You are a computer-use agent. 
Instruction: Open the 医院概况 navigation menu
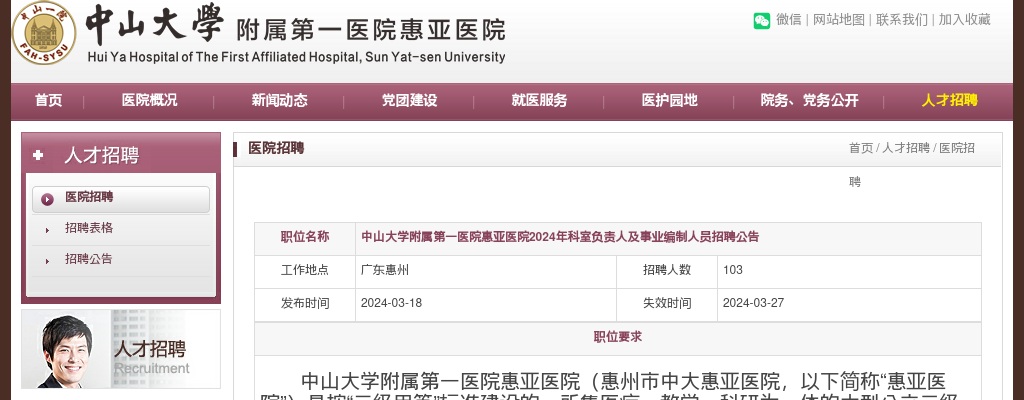(x=149, y=100)
